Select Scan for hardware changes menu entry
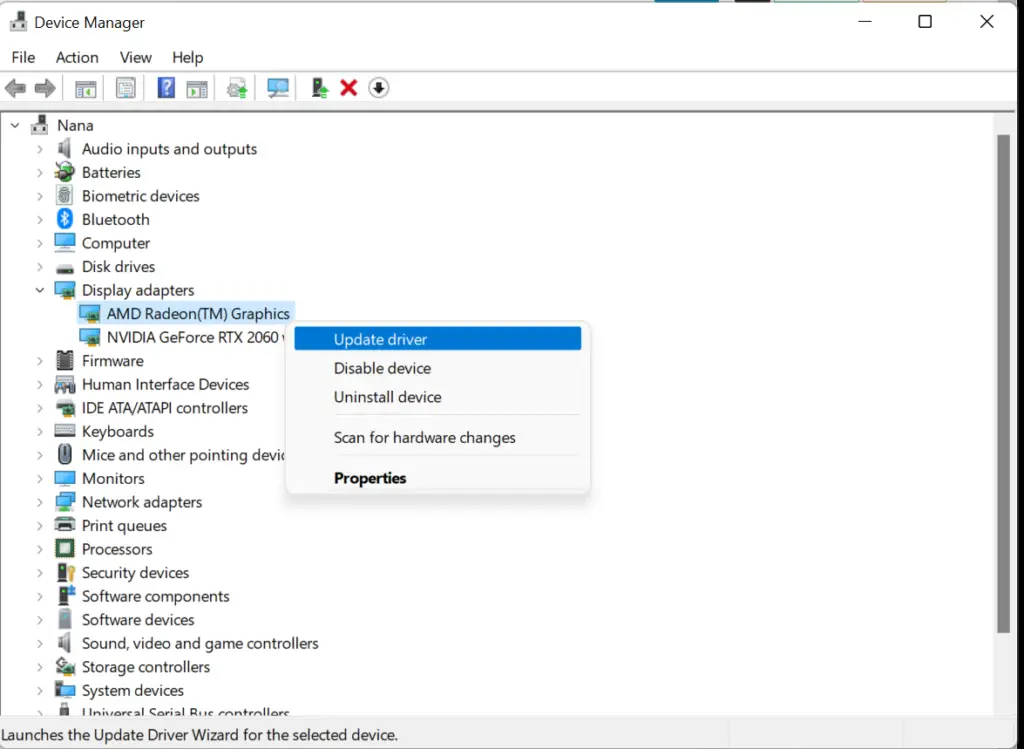Viewport: 1024px width, 749px height. pyautogui.click(x=438, y=438)
